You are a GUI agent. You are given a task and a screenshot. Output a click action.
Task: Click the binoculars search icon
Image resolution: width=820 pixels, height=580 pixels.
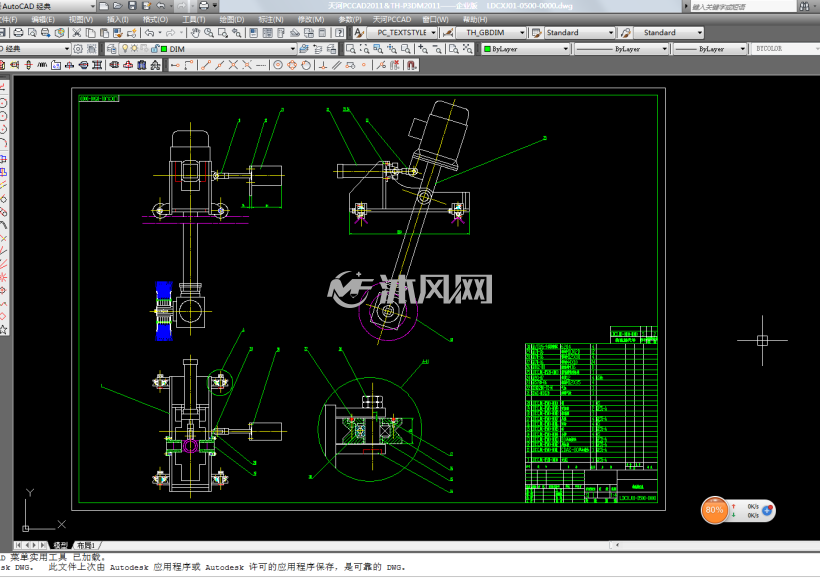(804, 6)
